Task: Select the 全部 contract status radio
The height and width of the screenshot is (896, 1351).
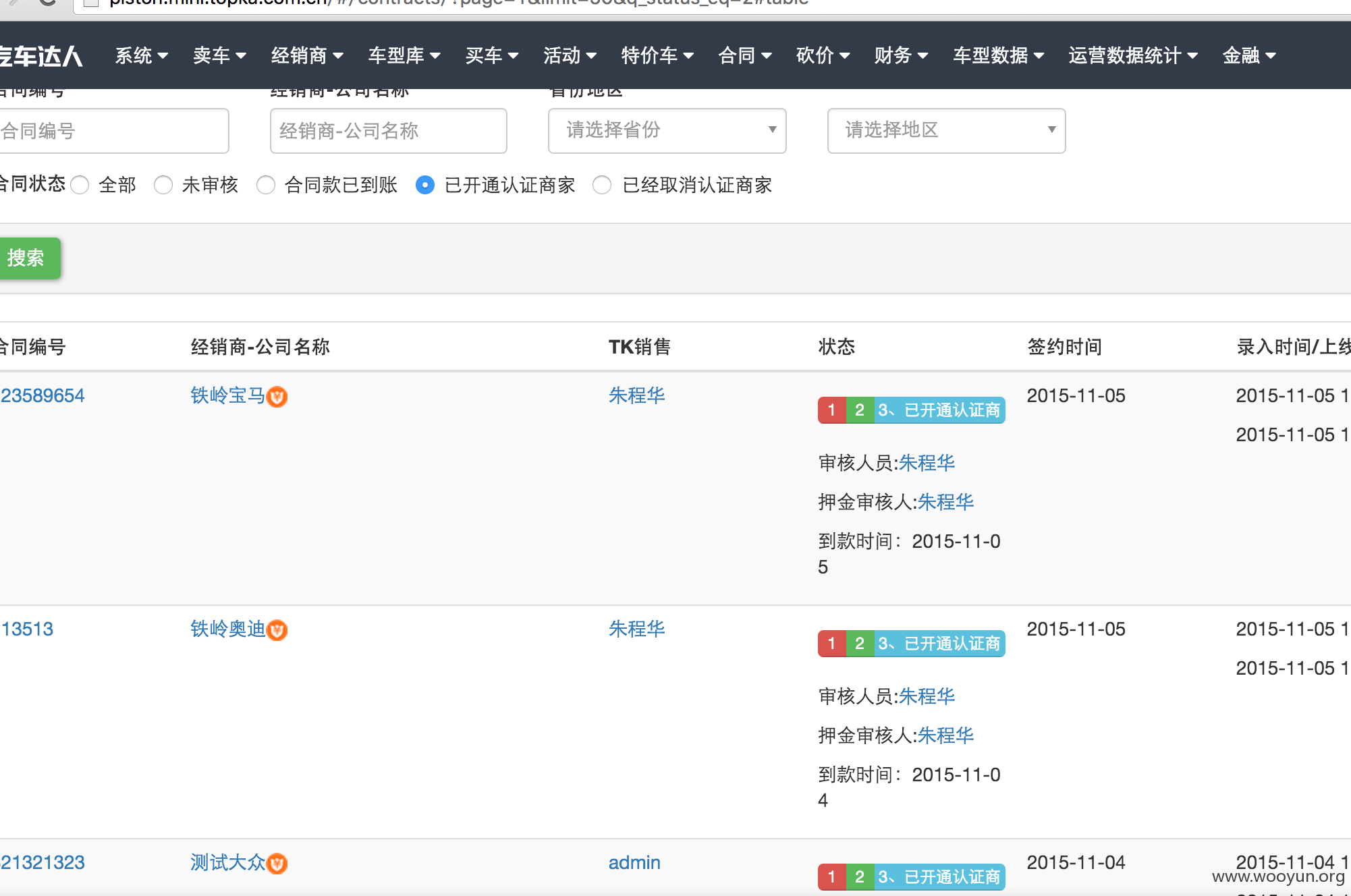Action: [x=80, y=185]
